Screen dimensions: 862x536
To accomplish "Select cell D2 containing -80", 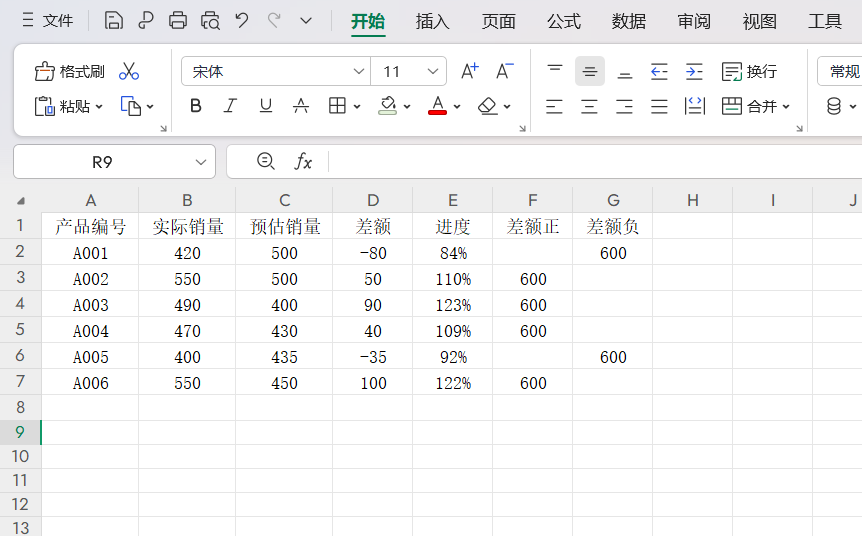I will [372, 253].
